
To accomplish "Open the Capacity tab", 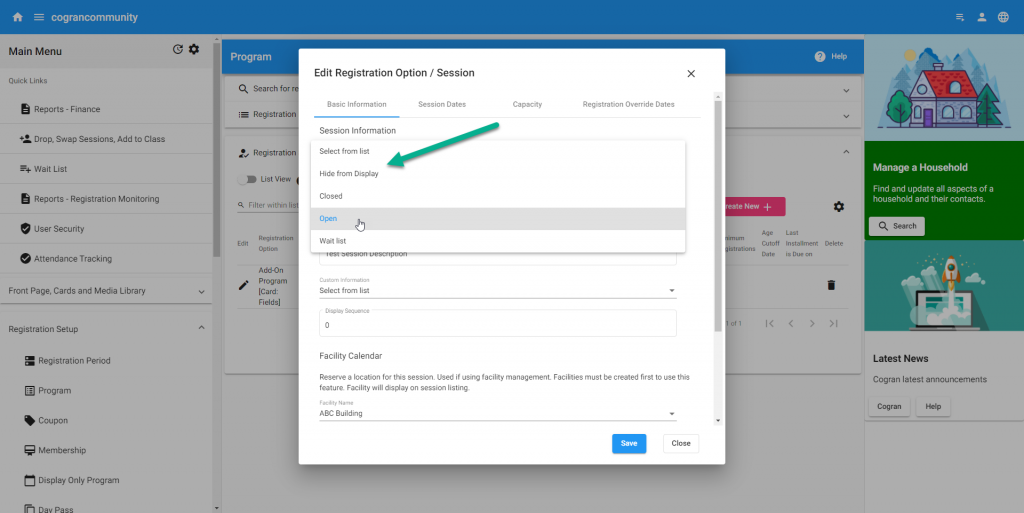I will tap(527, 104).
